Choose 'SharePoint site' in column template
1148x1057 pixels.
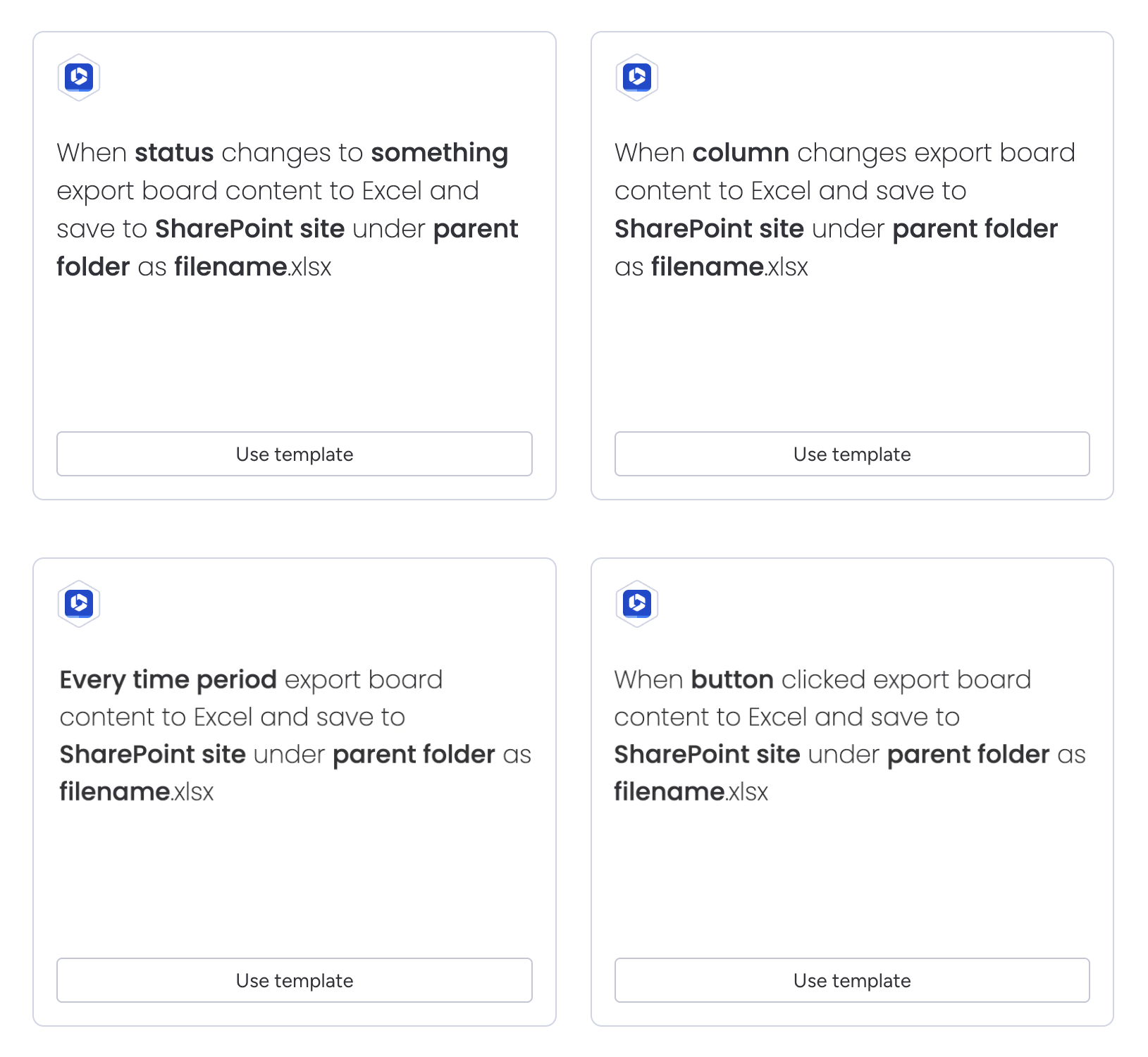click(x=710, y=229)
